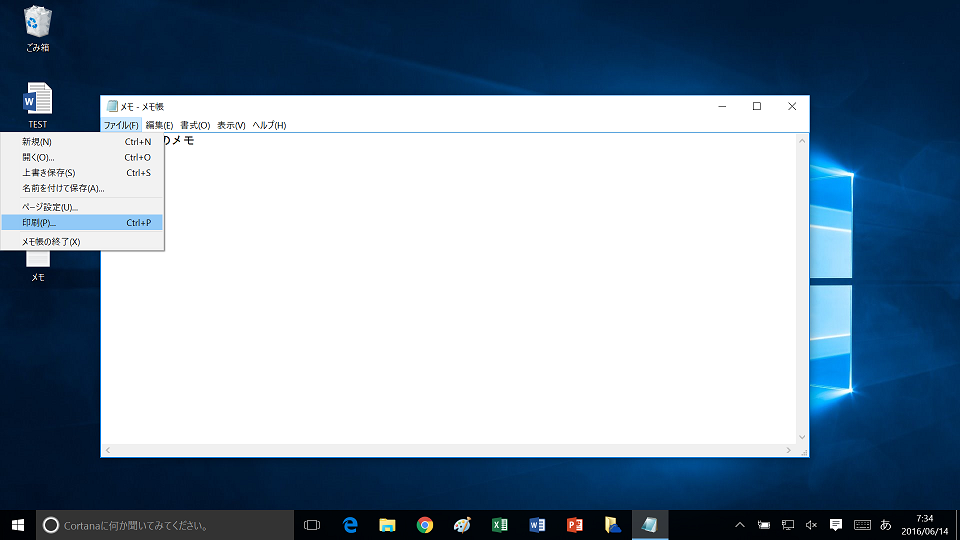Show hidden system tray icons chevron

point(740,524)
